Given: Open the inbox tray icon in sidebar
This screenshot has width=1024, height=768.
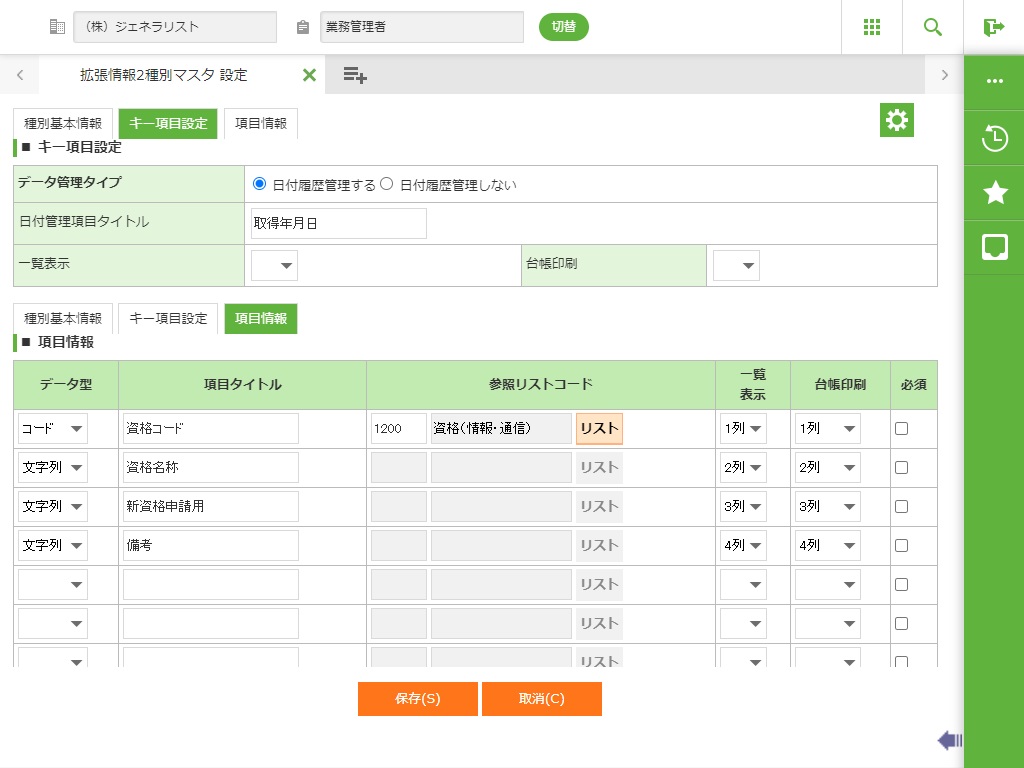Looking at the screenshot, I should (x=994, y=247).
